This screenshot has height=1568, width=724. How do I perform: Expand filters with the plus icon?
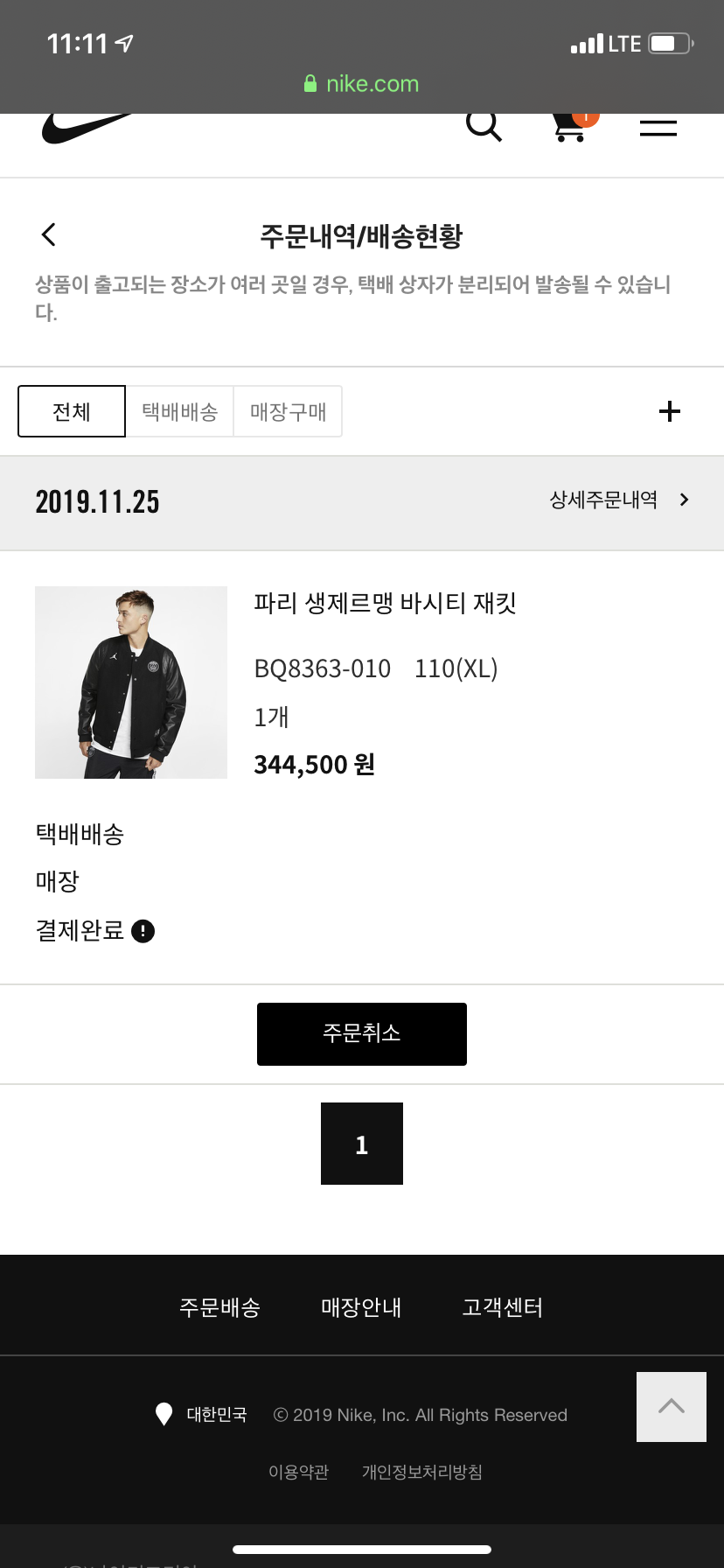pos(670,411)
